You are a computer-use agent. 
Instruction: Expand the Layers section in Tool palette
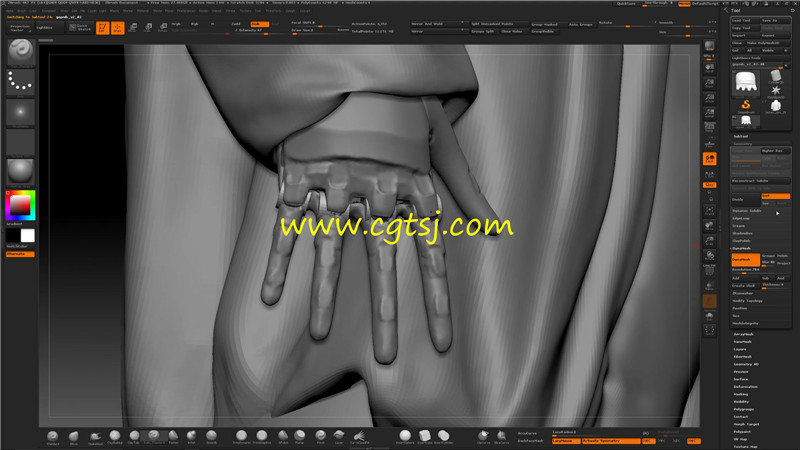click(740, 349)
